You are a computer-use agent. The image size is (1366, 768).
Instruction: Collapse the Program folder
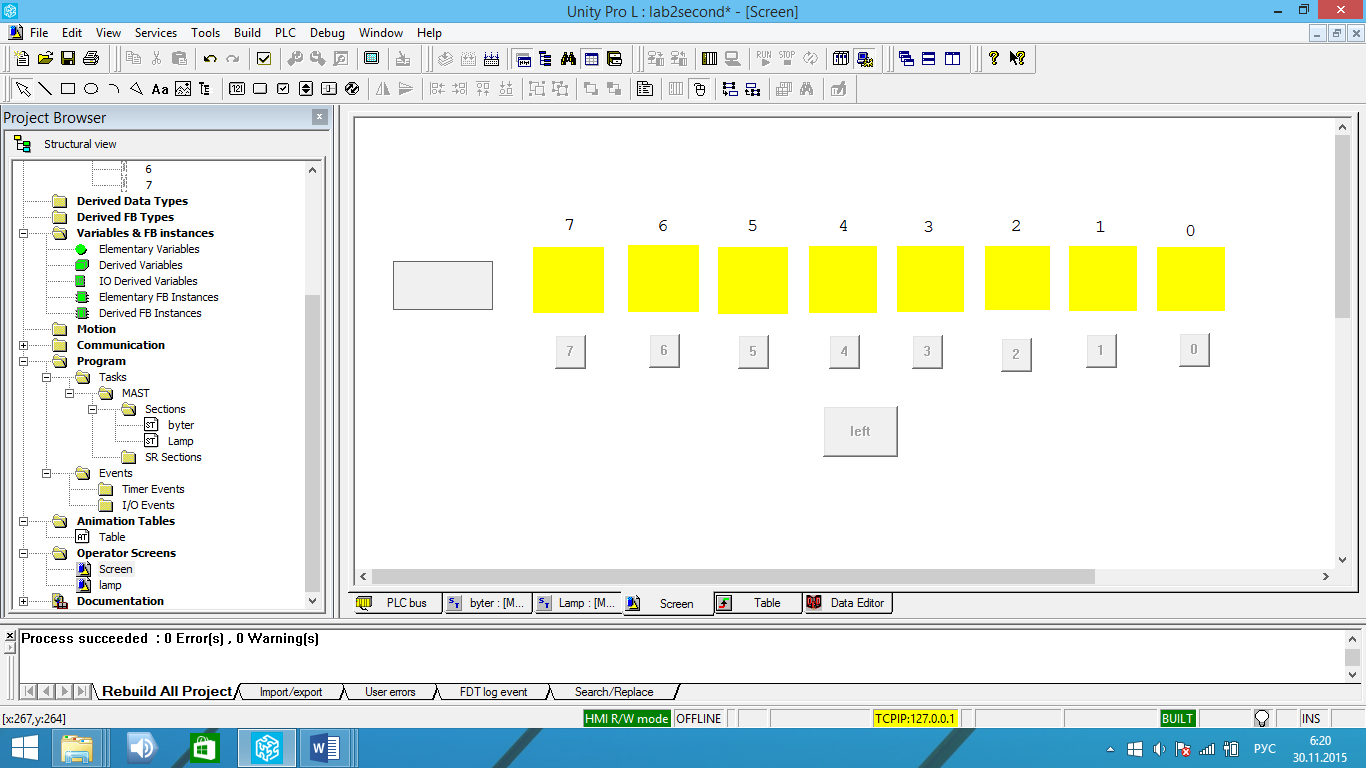pos(23,361)
